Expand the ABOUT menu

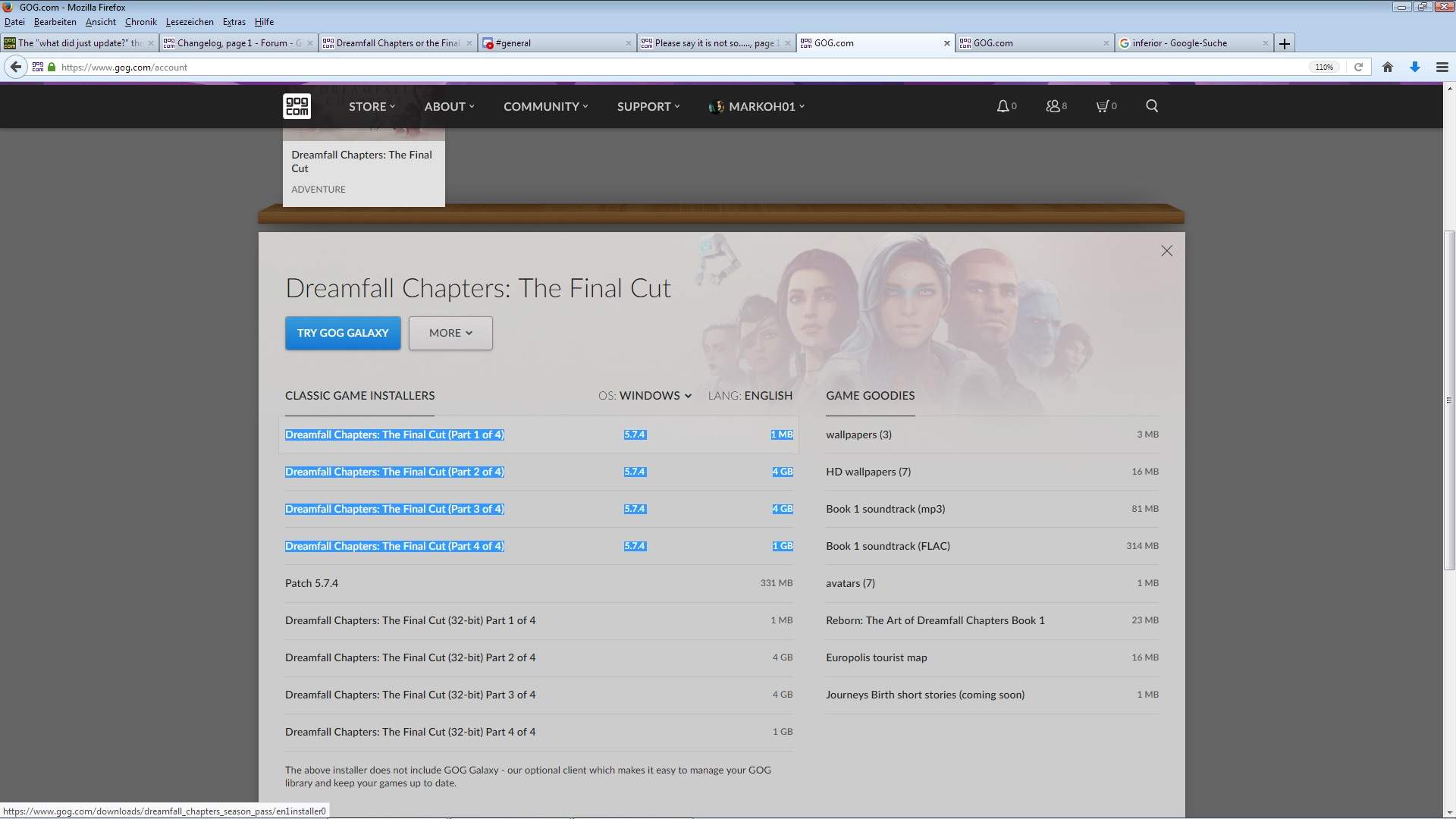click(450, 106)
